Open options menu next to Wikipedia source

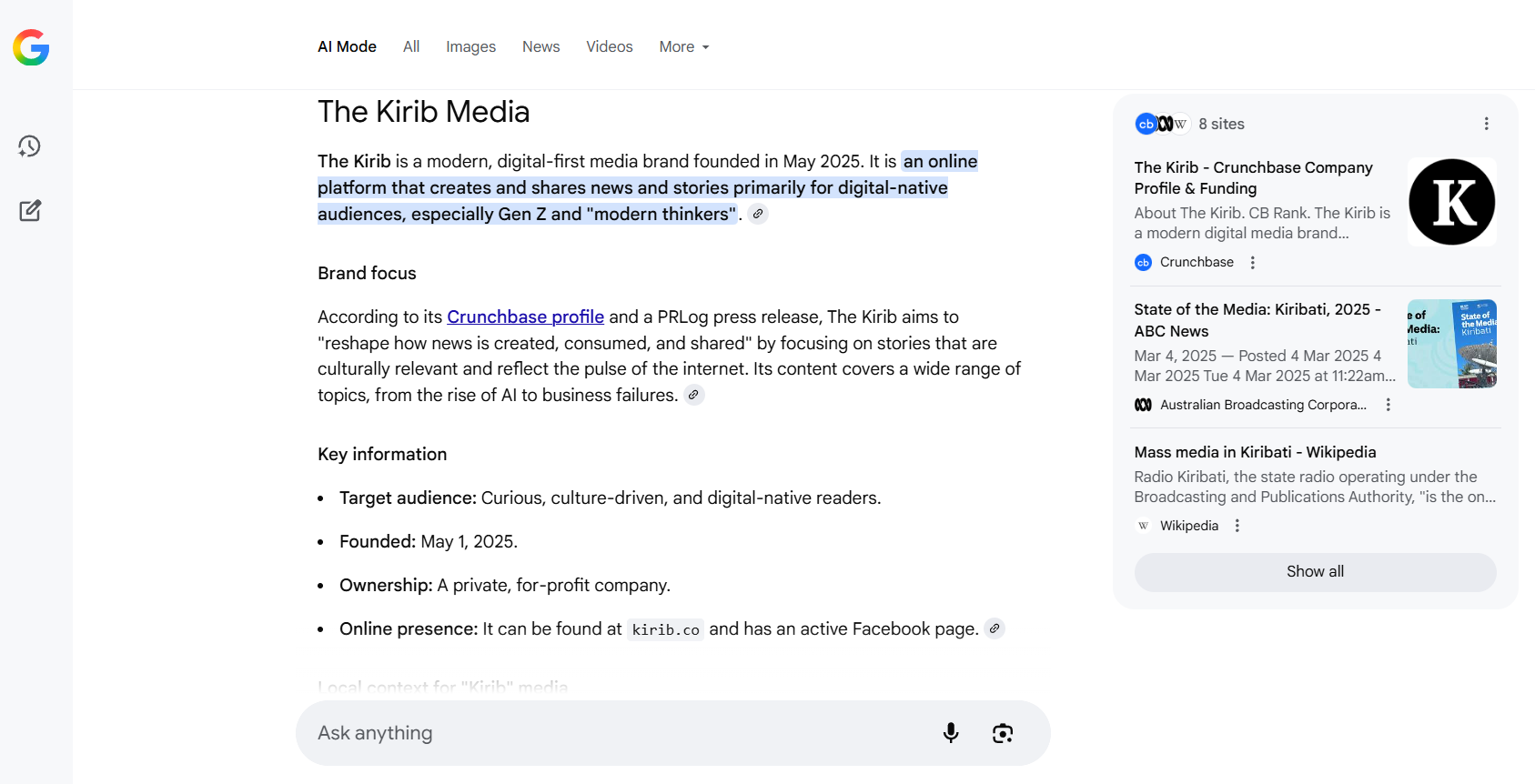tap(1237, 526)
